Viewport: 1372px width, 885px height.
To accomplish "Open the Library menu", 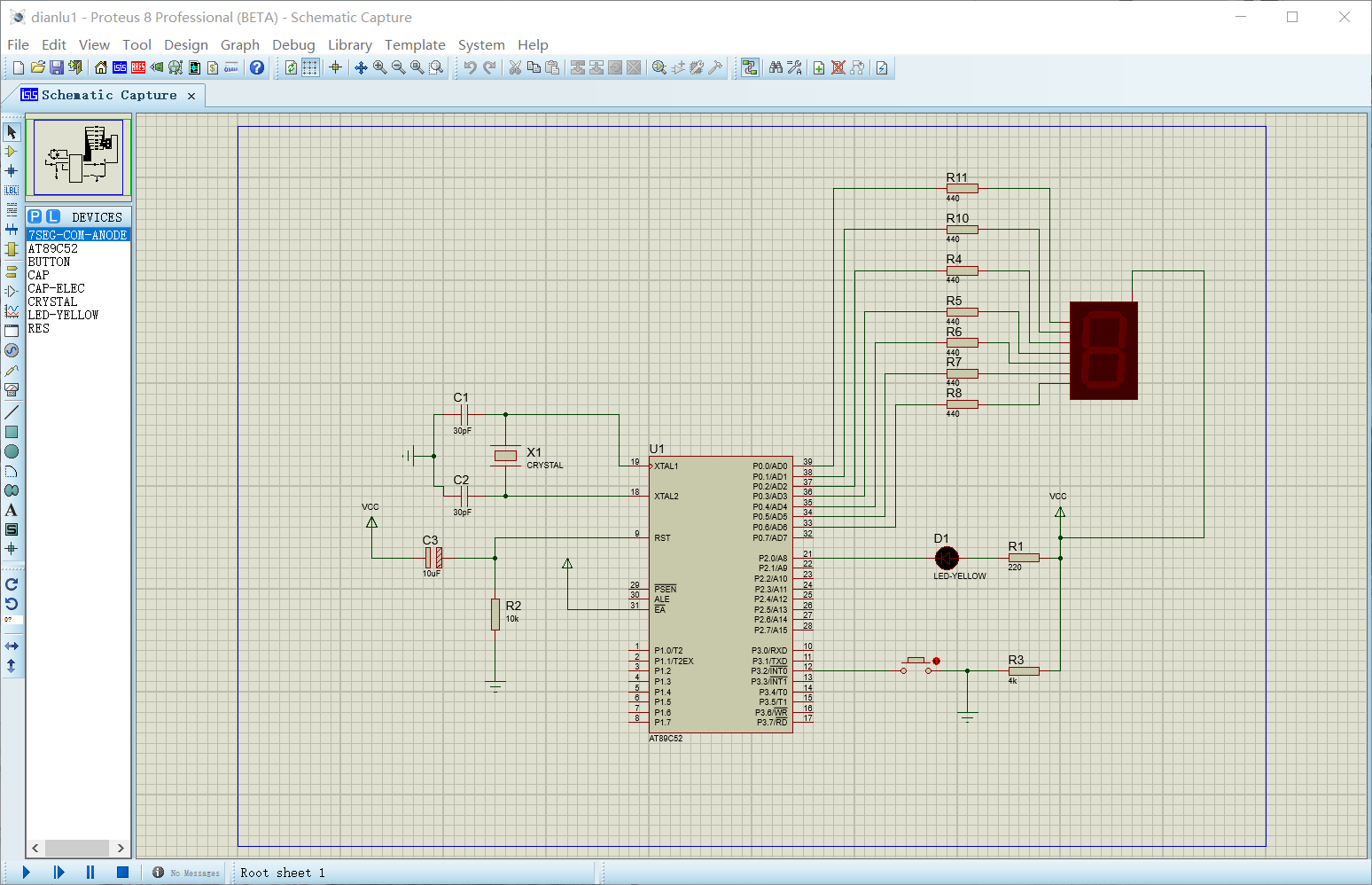I will [x=350, y=44].
